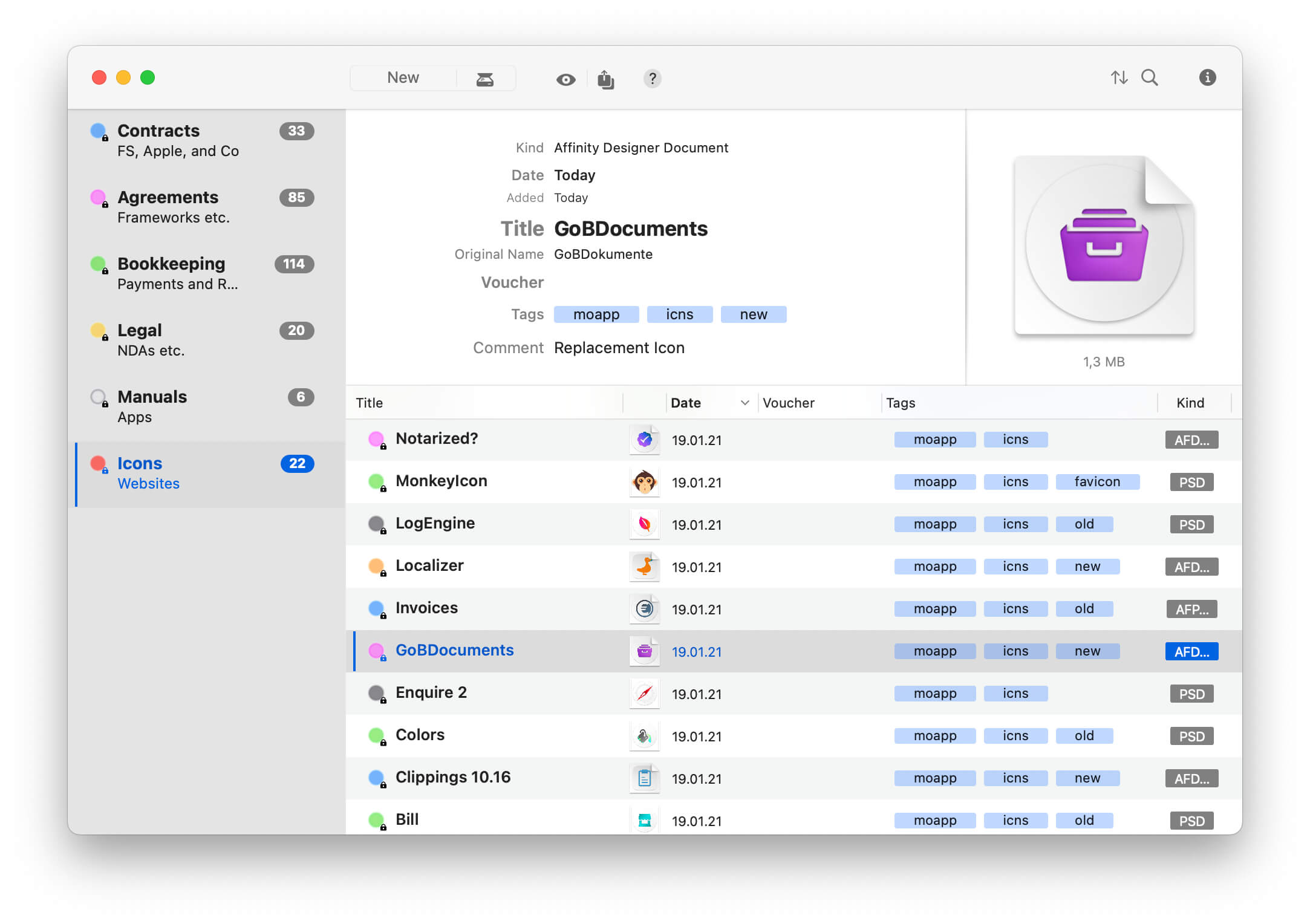Click the sort arrows icon
Screen dimensions: 1310x924
tap(1119, 78)
